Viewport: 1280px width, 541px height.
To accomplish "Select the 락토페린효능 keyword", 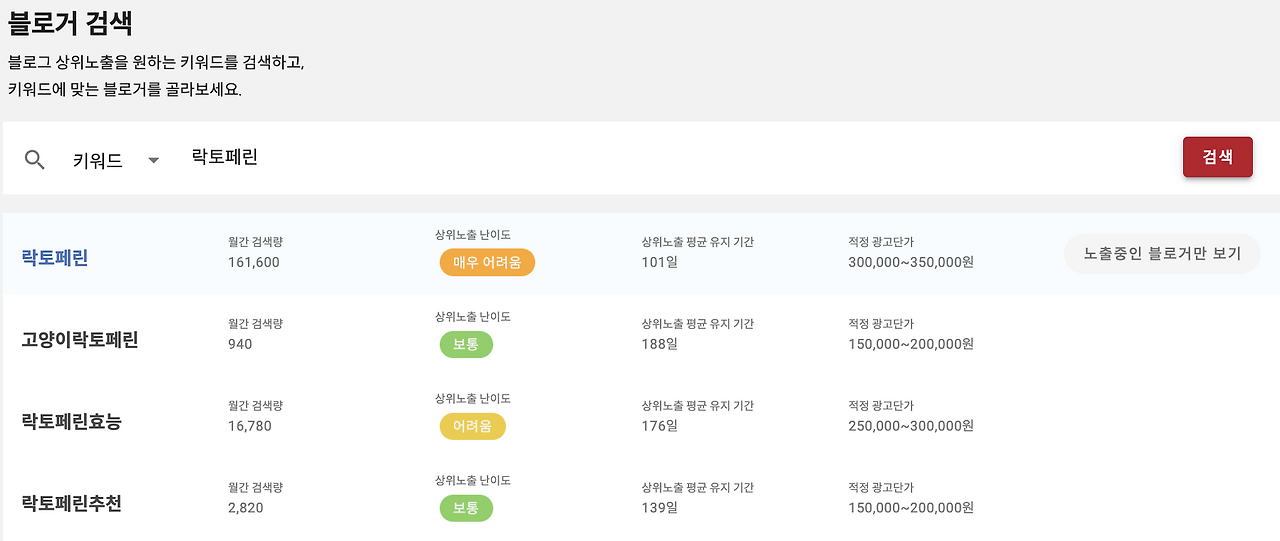I will [71, 422].
